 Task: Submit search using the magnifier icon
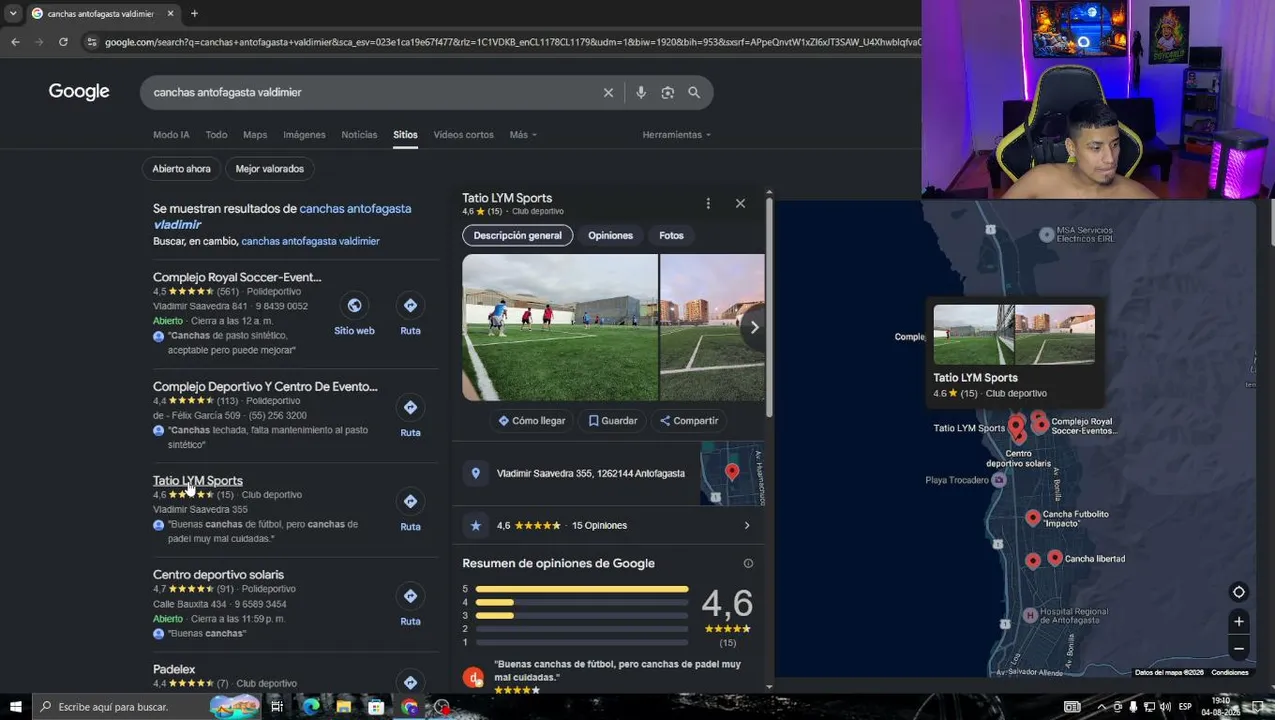[x=694, y=92]
